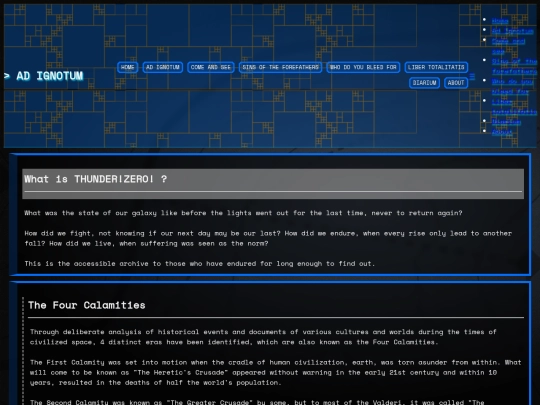Open SINS OF THE FOREFATHERS nav button
The height and width of the screenshot is (405, 540).
click(x=280, y=67)
